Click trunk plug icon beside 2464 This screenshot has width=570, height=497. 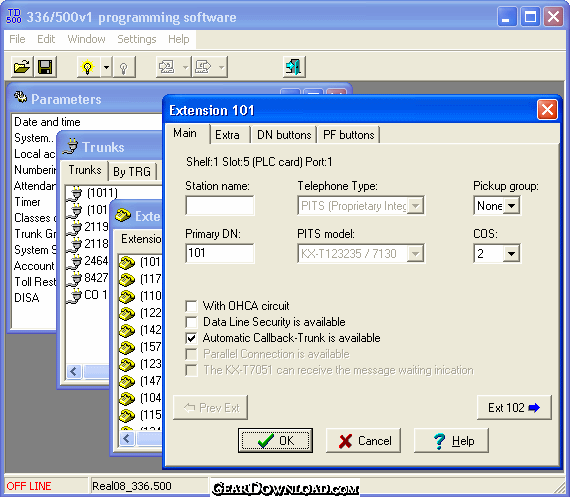click(x=76, y=261)
